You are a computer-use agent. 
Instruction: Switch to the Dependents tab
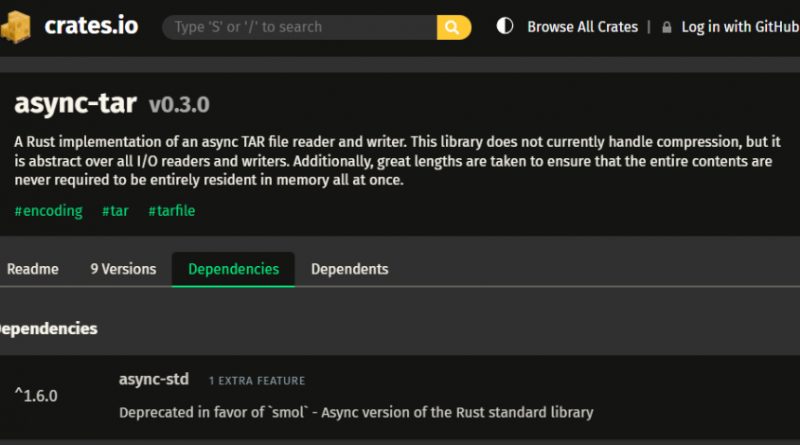(349, 269)
